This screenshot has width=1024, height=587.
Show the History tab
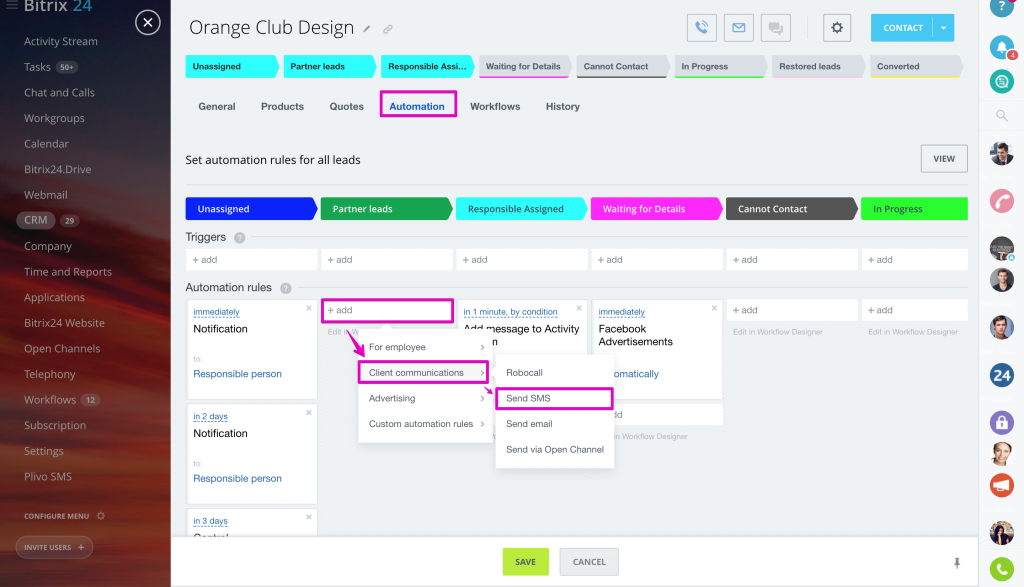[x=562, y=106]
